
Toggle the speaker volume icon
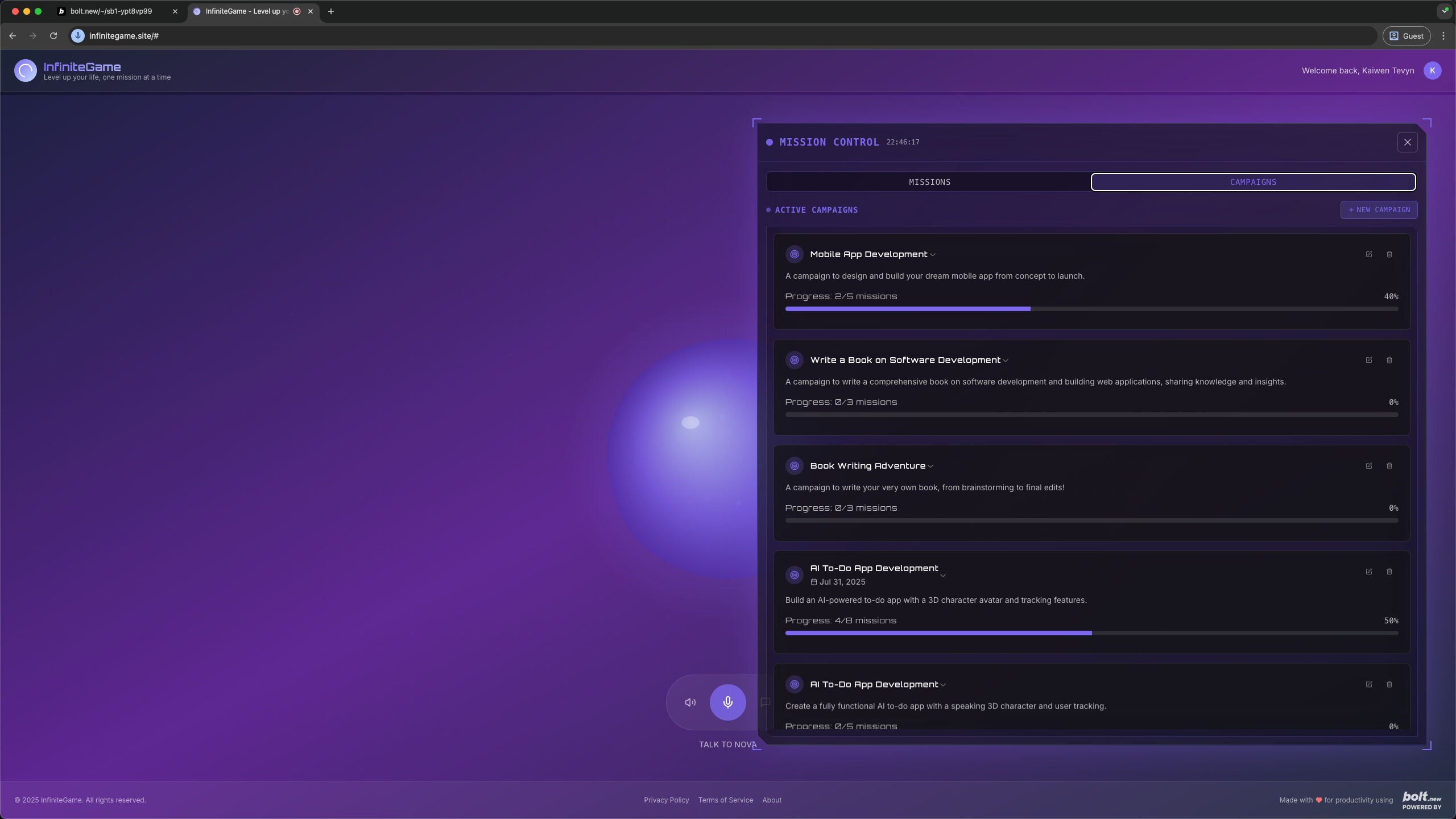690,702
